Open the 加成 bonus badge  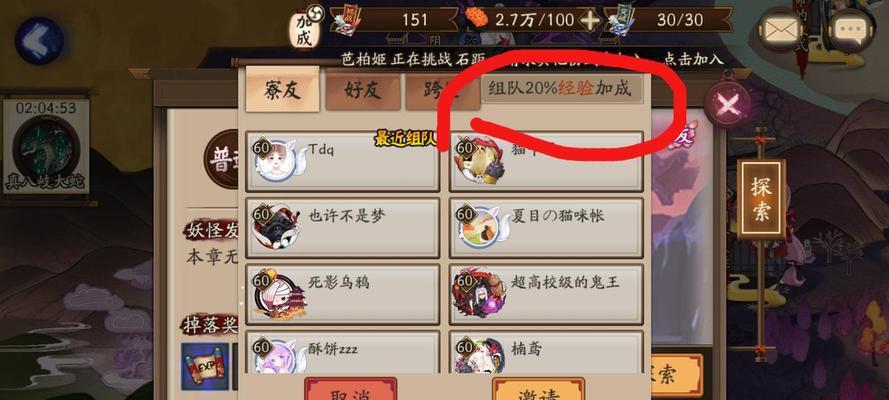304,29
